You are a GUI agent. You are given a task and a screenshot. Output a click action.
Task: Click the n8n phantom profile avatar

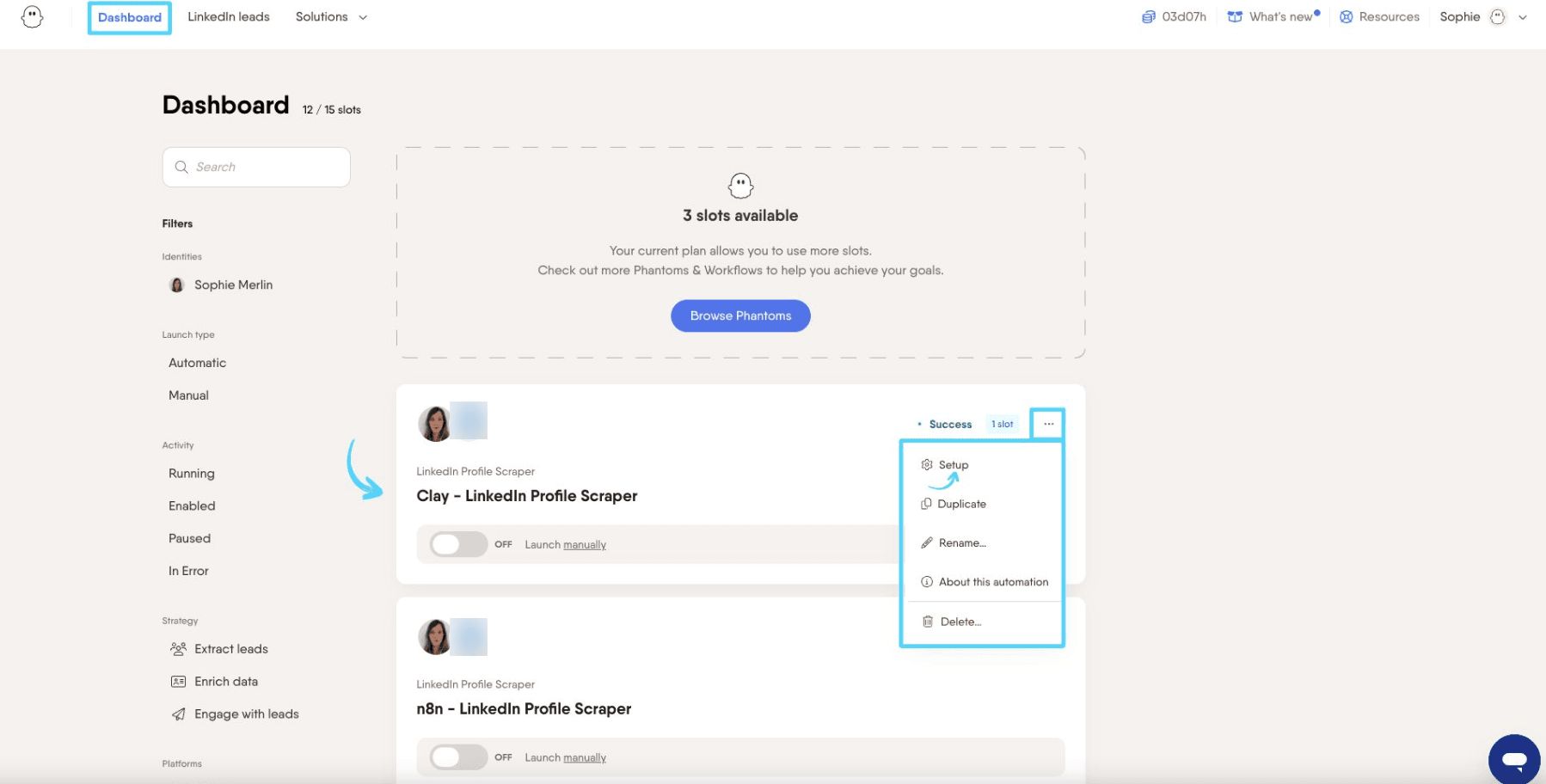[x=436, y=637]
